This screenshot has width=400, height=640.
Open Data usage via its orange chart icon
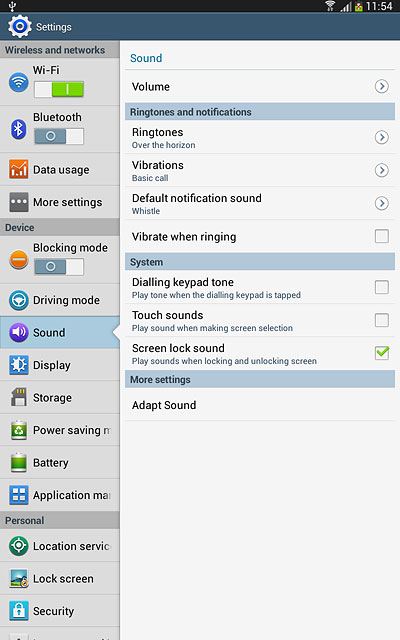tap(19, 169)
